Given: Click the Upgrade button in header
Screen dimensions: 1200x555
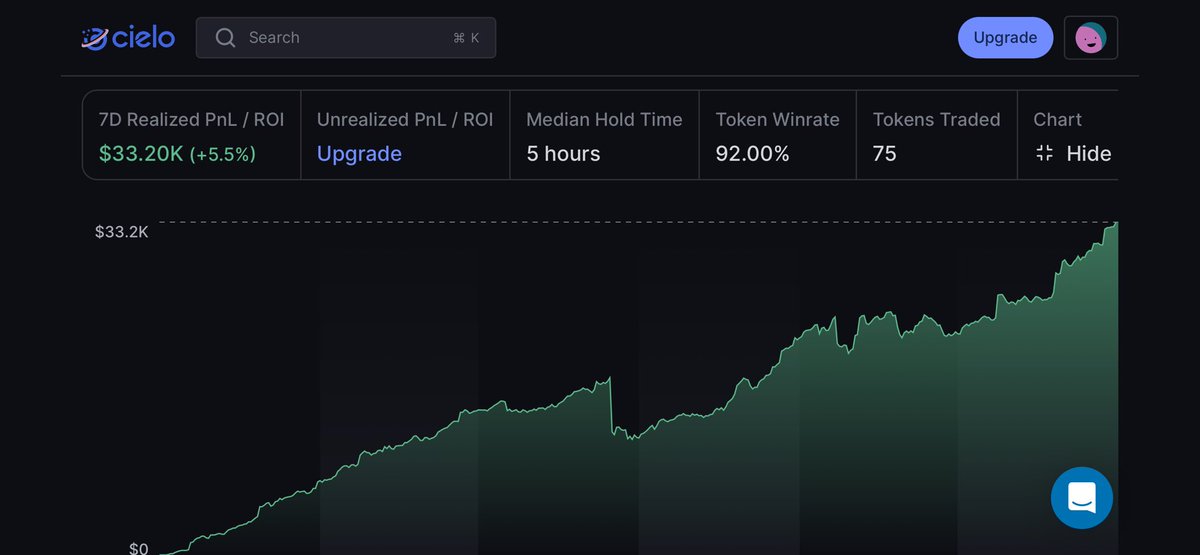Looking at the screenshot, I should 1005,38.
